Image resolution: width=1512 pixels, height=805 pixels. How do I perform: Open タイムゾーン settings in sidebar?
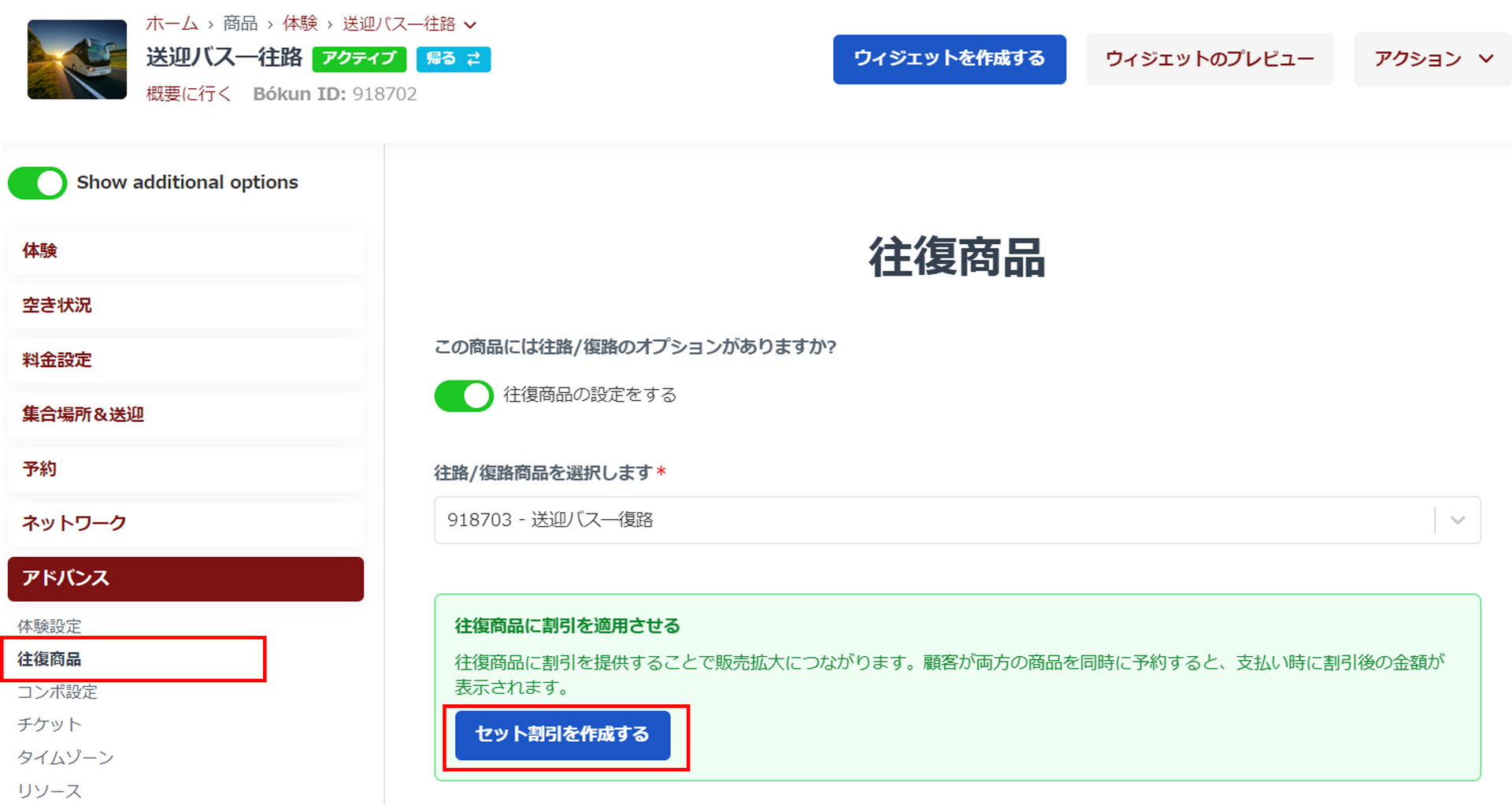pyautogui.click(x=65, y=758)
